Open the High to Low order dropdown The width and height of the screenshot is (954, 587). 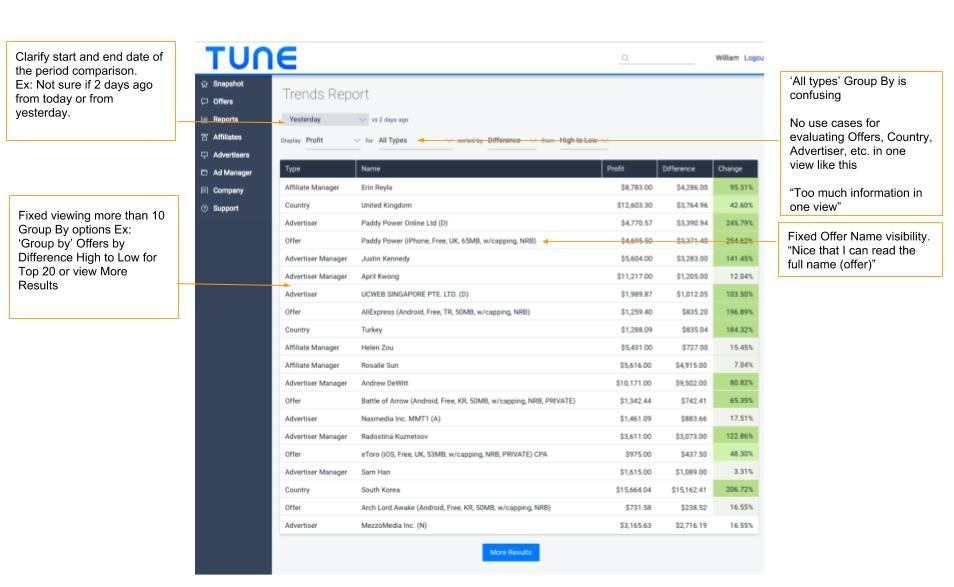pos(583,141)
